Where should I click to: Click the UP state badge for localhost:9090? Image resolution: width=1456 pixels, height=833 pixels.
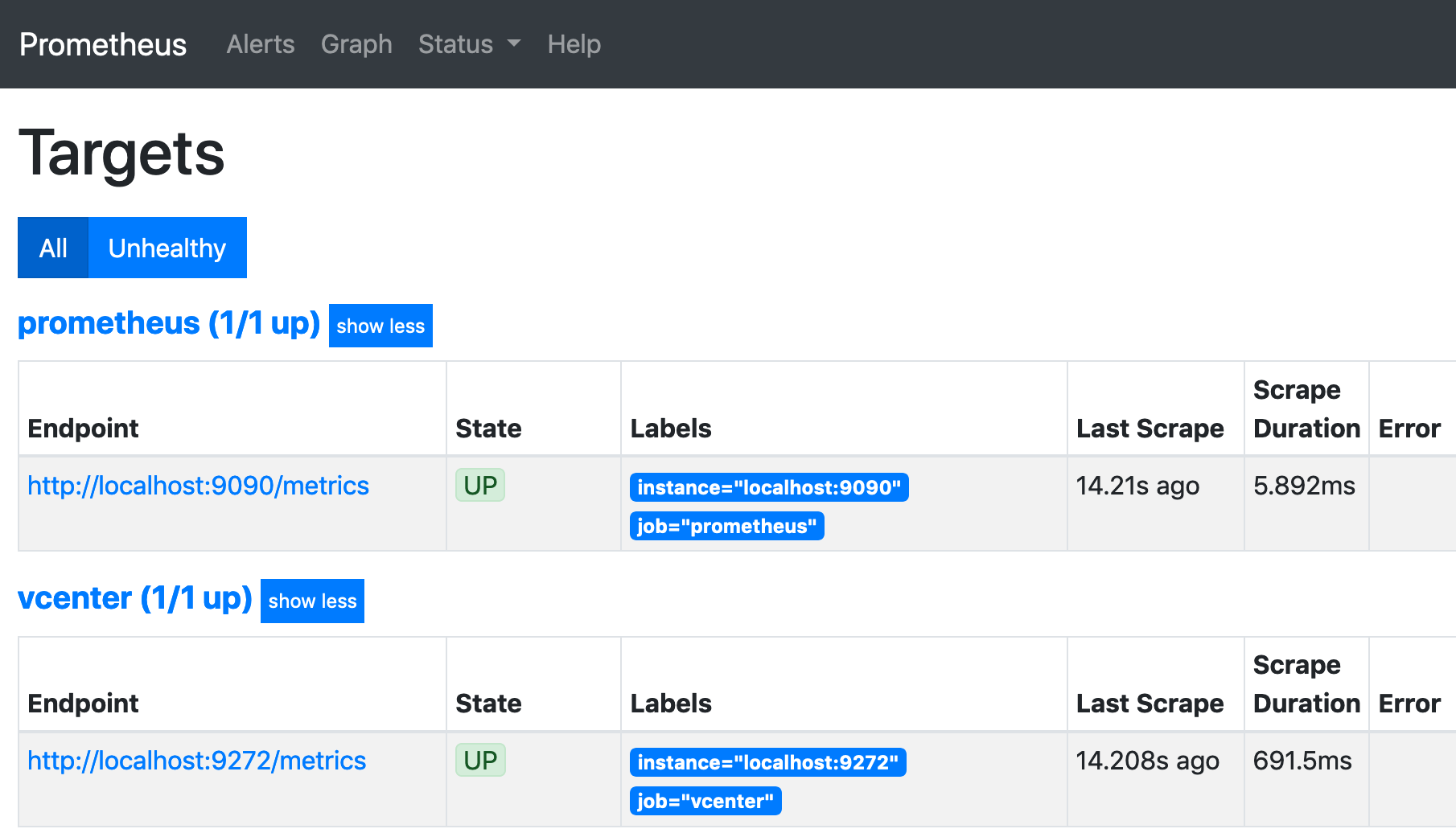point(480,486)
